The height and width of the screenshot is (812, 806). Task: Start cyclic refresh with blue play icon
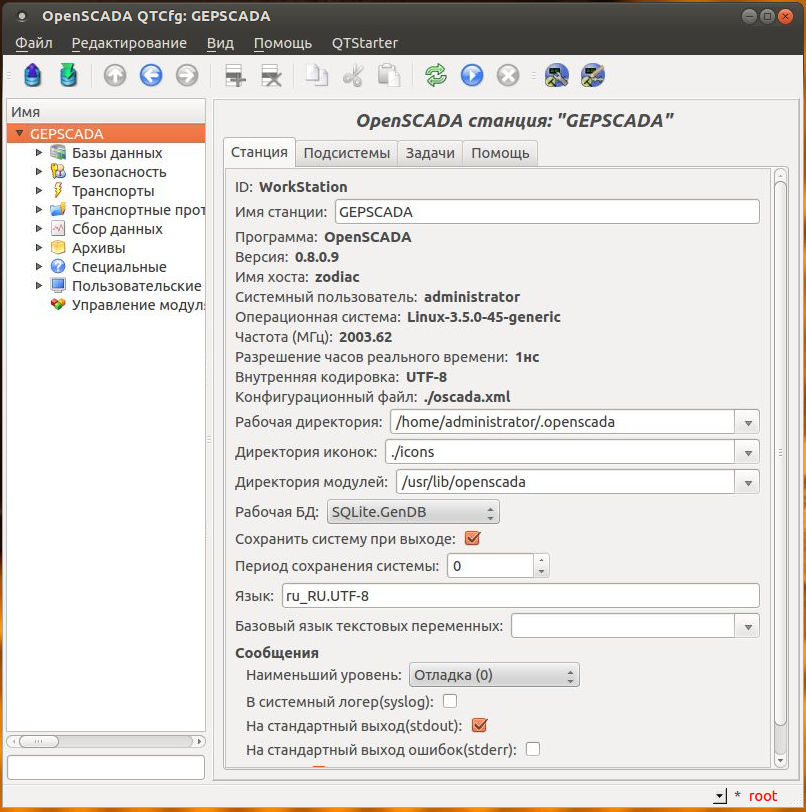point(471,75)
